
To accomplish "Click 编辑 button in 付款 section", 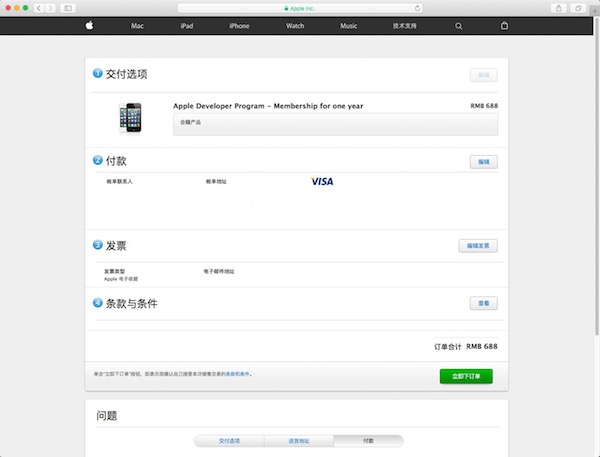I will pyautogui.click(x=483, y=161).
